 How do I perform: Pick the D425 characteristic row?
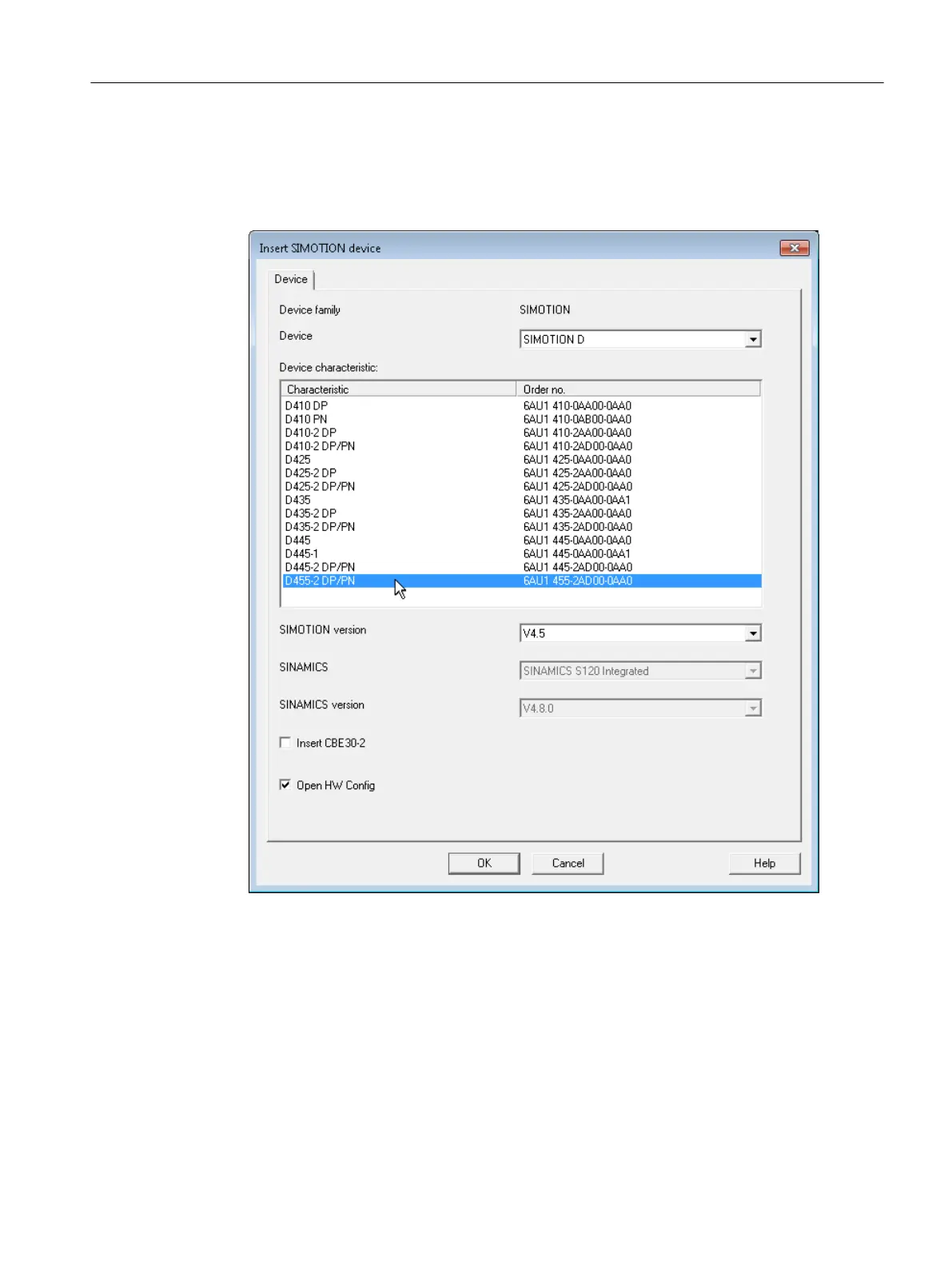click(x=521, y=460)
